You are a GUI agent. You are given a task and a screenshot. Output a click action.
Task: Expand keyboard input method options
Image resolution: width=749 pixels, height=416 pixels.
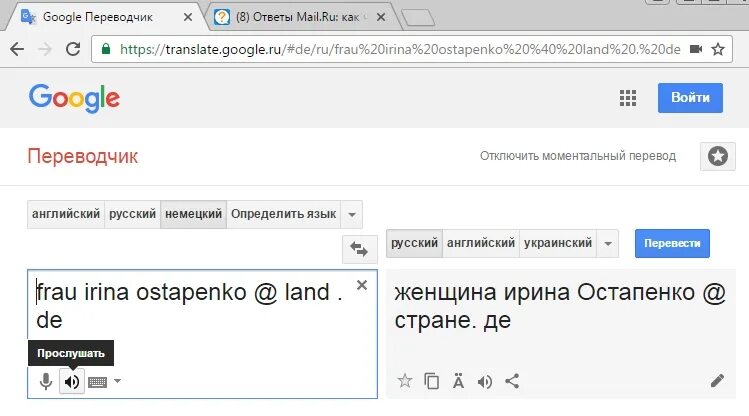pyautogui.click(x=117, y=381)
